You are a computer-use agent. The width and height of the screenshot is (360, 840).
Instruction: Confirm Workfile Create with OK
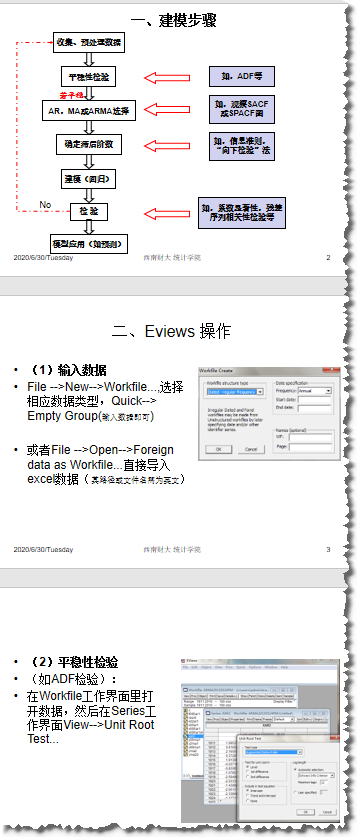pyautogui.click(x=219, y=449)
